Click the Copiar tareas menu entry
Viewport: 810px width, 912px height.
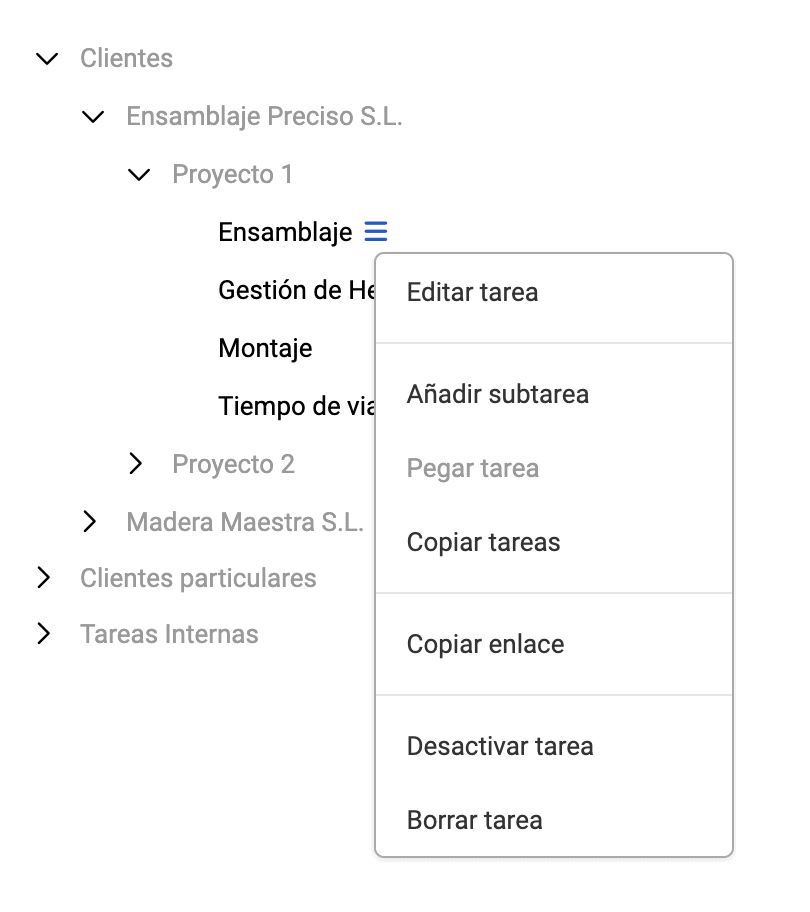pyautogui.click(x=483, y=543)
